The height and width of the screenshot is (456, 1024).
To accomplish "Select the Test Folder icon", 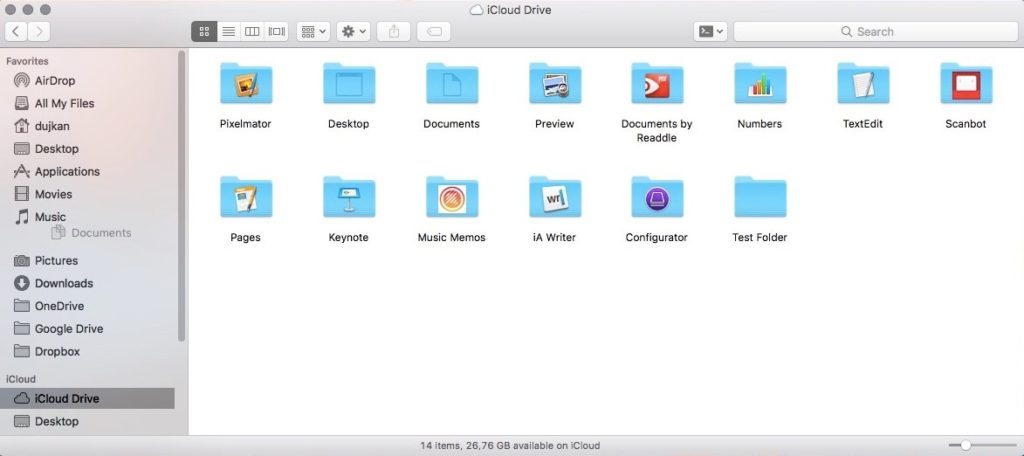I will (760, 197).
